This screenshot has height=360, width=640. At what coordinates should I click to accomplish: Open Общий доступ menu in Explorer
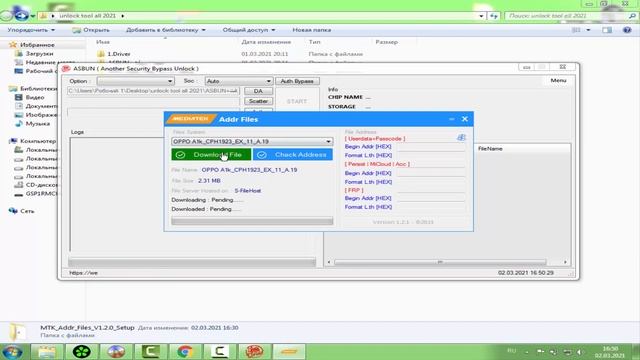point(249,30)
